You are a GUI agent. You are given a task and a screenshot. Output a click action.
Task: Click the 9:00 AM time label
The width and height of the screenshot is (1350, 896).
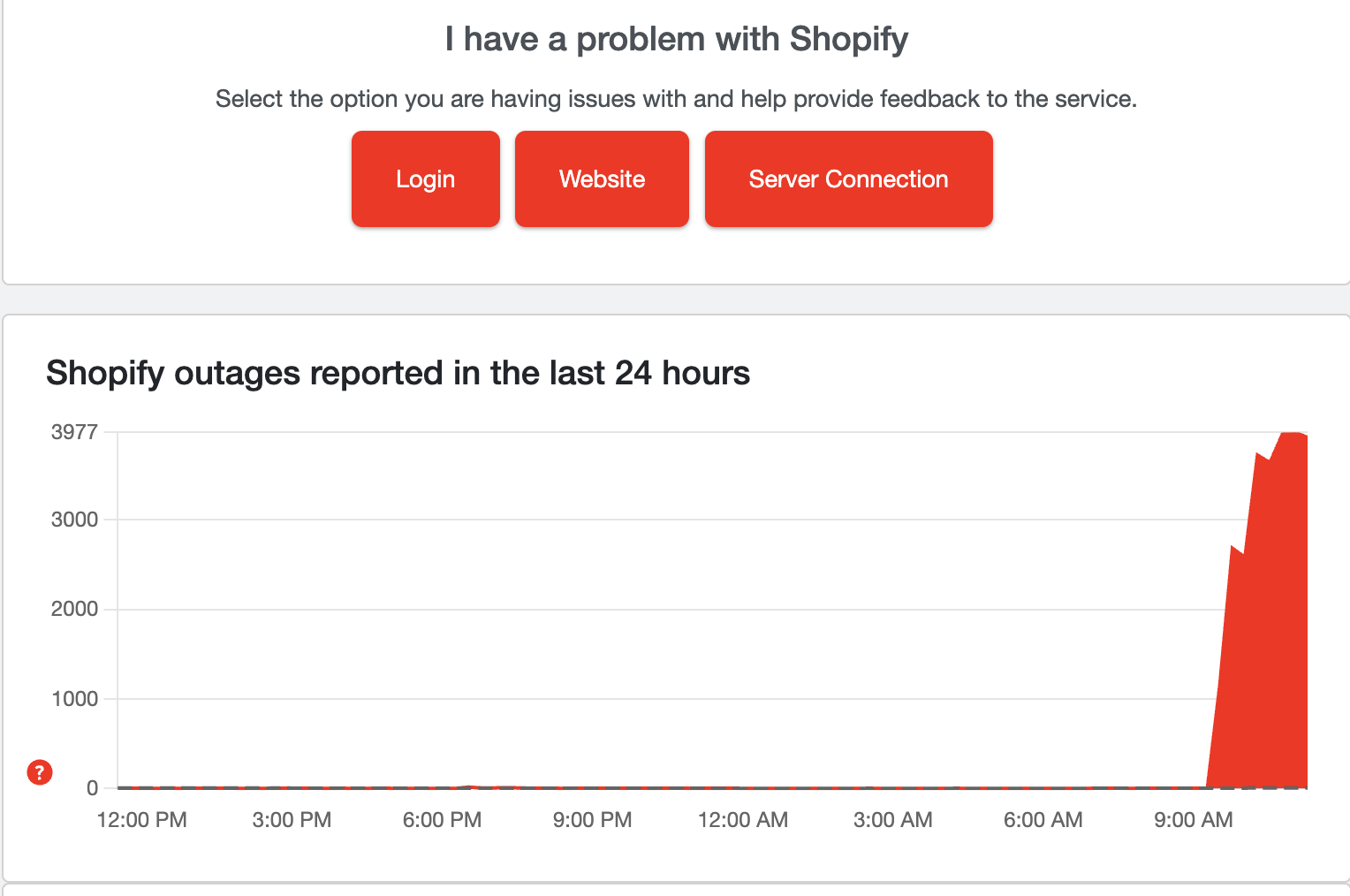(1194, 819)
